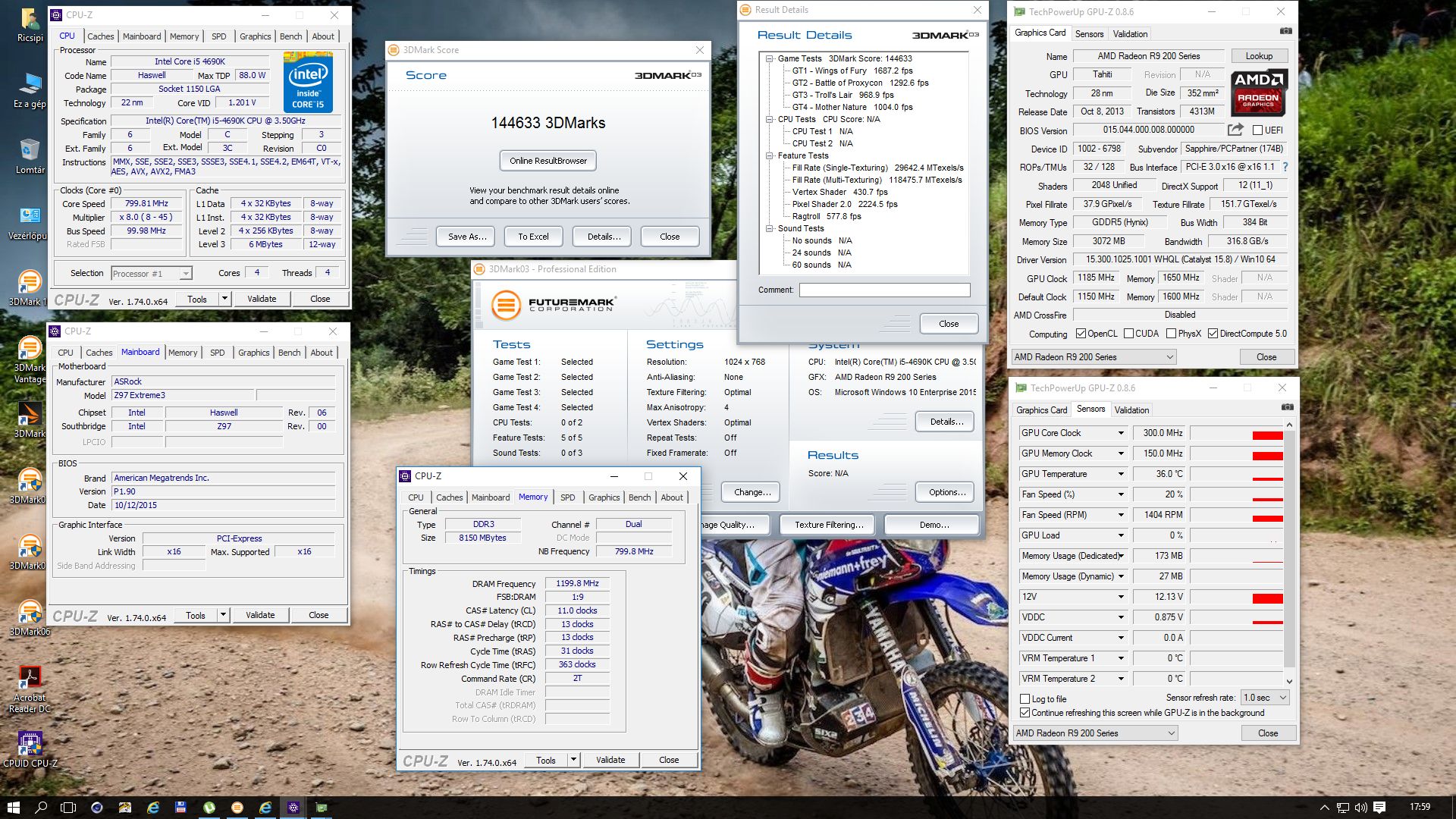Click the GPU-Z screenshot camera icon
Viewport: 1456px width, 819px height.
(1285, 32)
